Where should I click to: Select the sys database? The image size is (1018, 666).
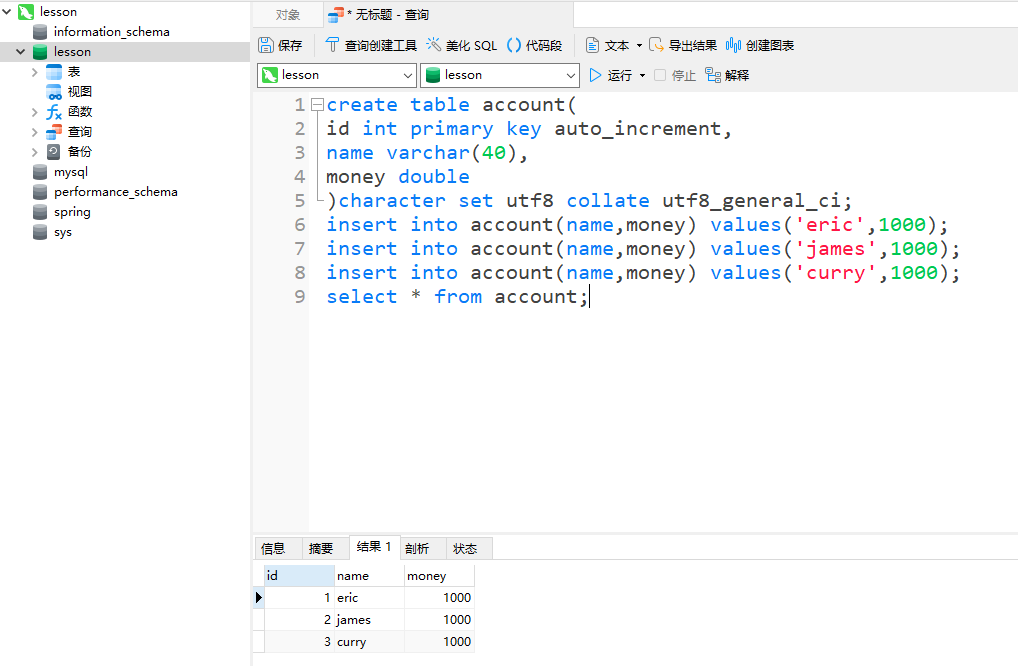(63, 232)
